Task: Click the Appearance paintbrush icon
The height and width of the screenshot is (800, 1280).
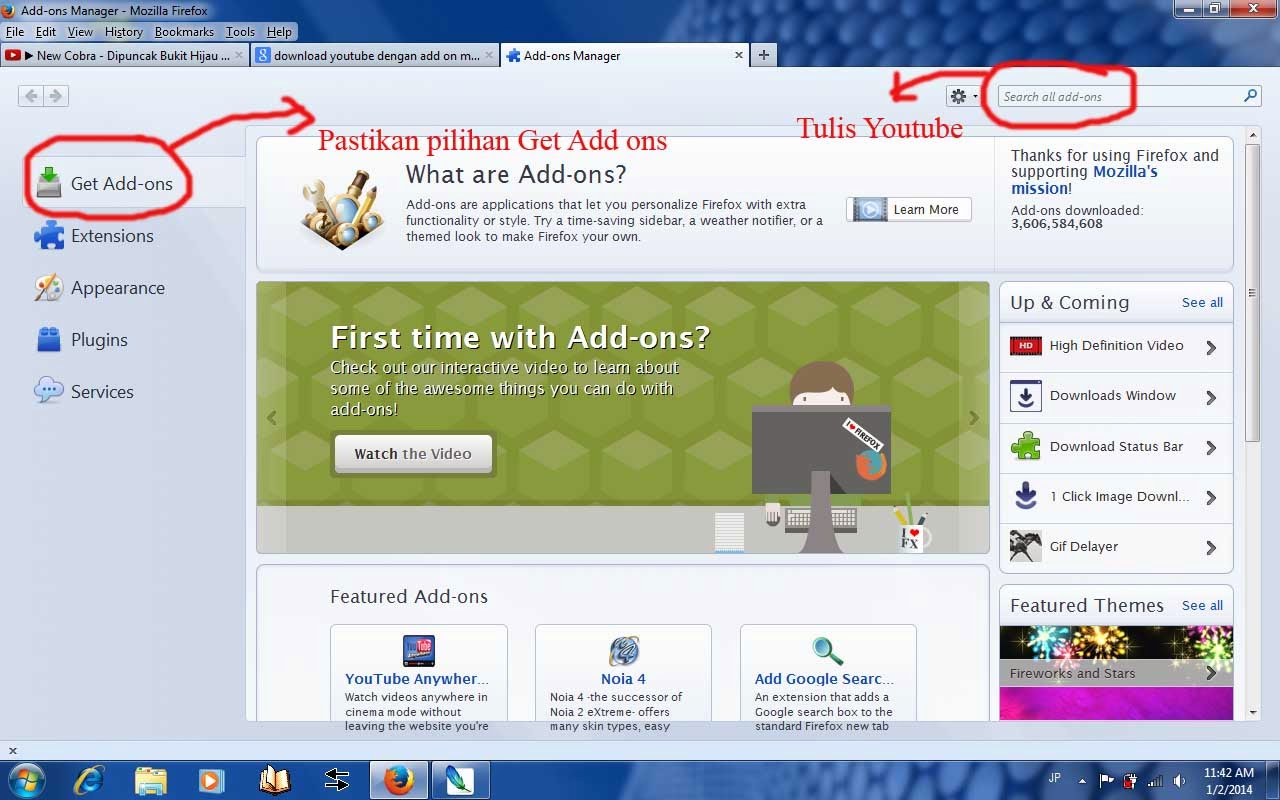Action: (x=49, y=288)
